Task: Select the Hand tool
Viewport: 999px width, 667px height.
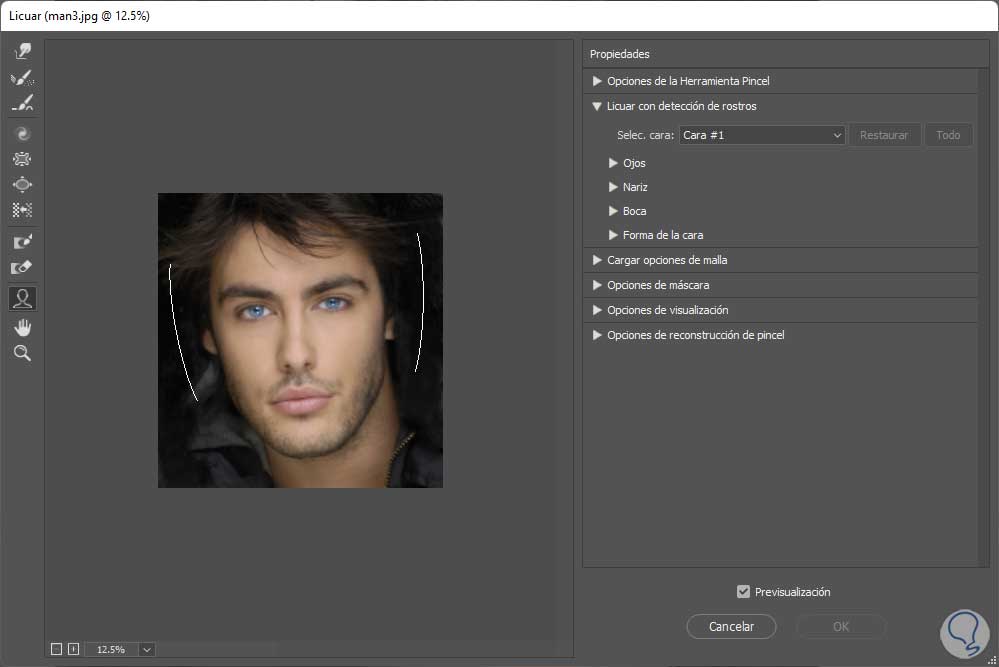Action: click(x=22, y=327)
